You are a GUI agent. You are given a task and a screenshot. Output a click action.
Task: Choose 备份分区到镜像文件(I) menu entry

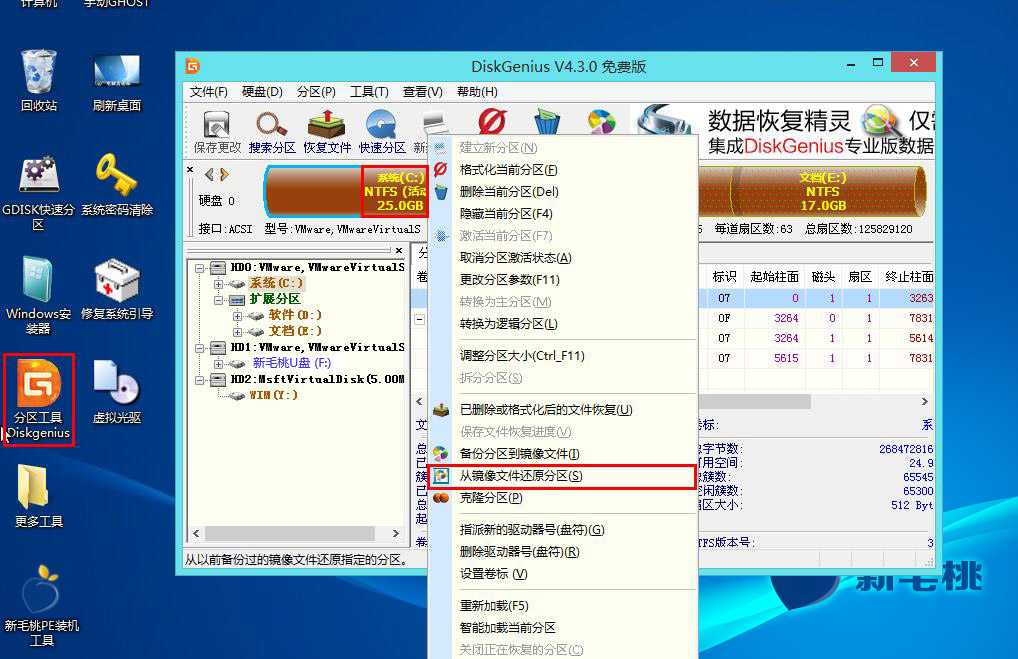pos(562,454)
